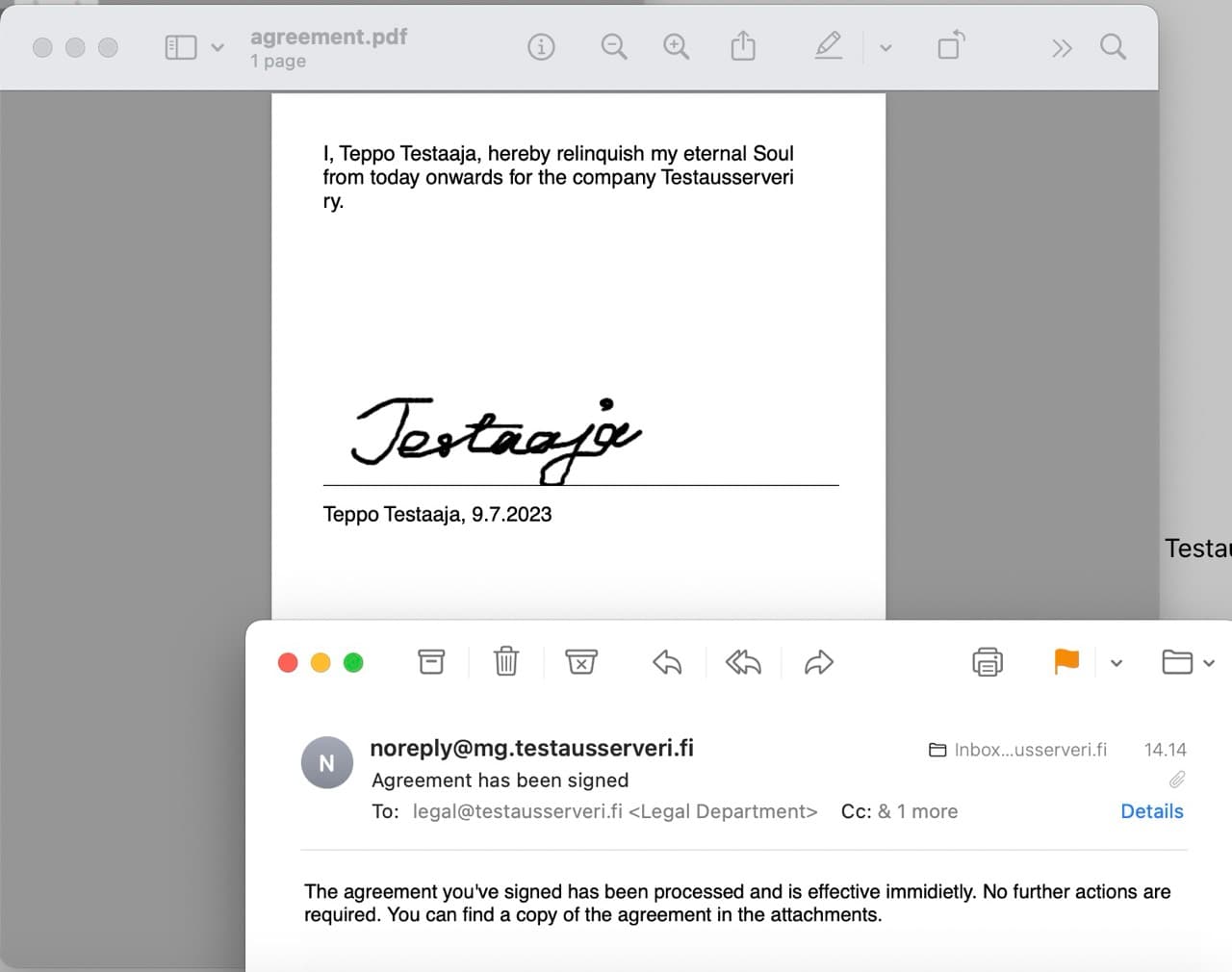Open search in Preview toolbar

coord(1113,47)
